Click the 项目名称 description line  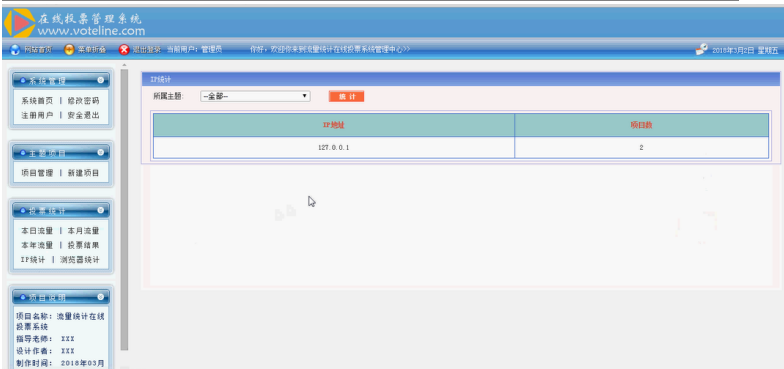(x=60, y=322)
